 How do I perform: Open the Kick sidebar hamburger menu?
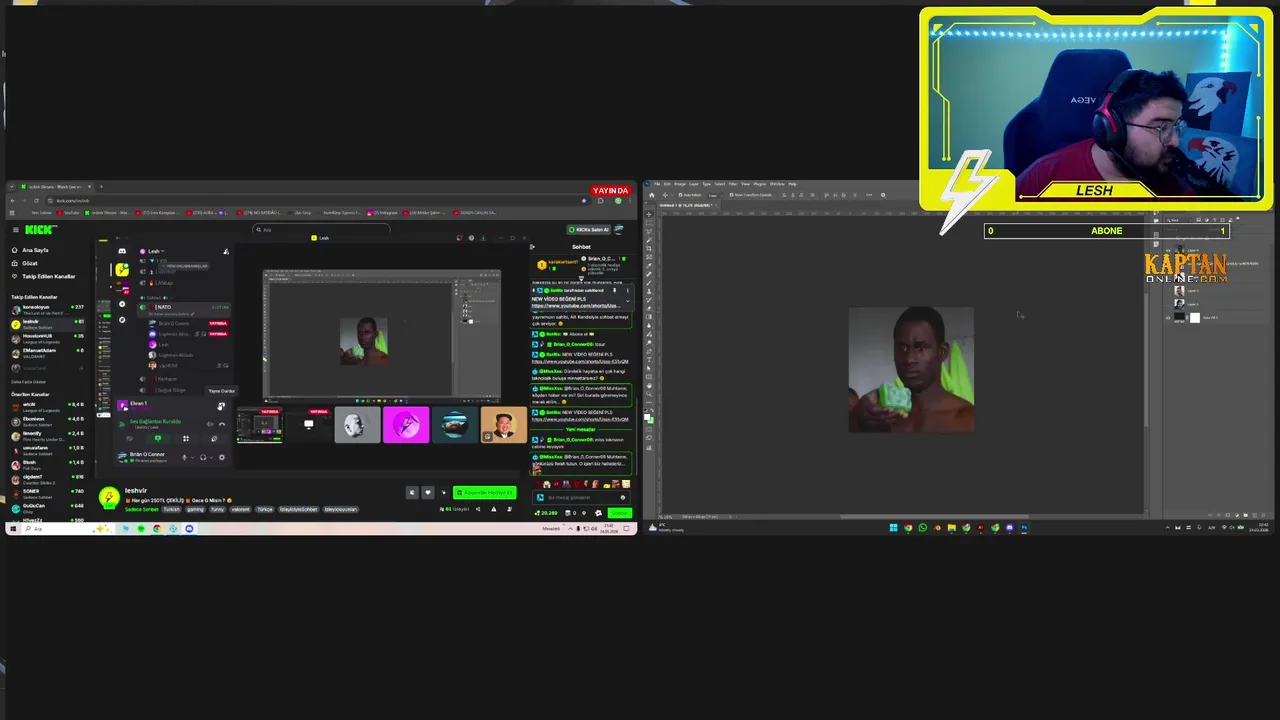[15, 230]
